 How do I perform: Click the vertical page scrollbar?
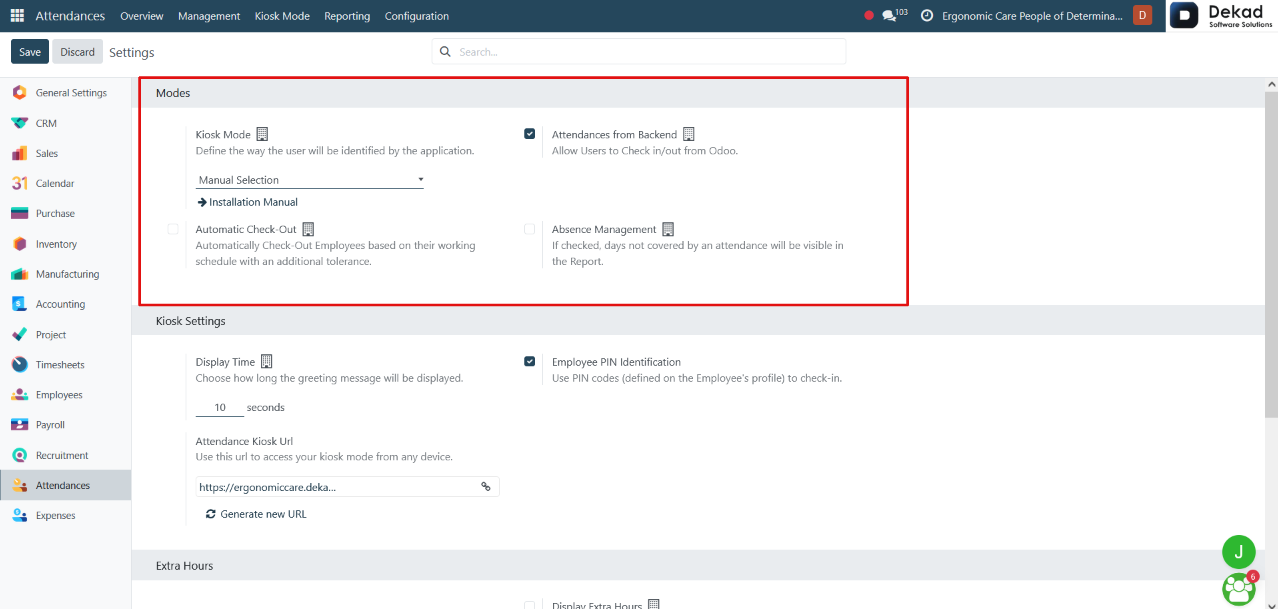(x=1271, y=253)
